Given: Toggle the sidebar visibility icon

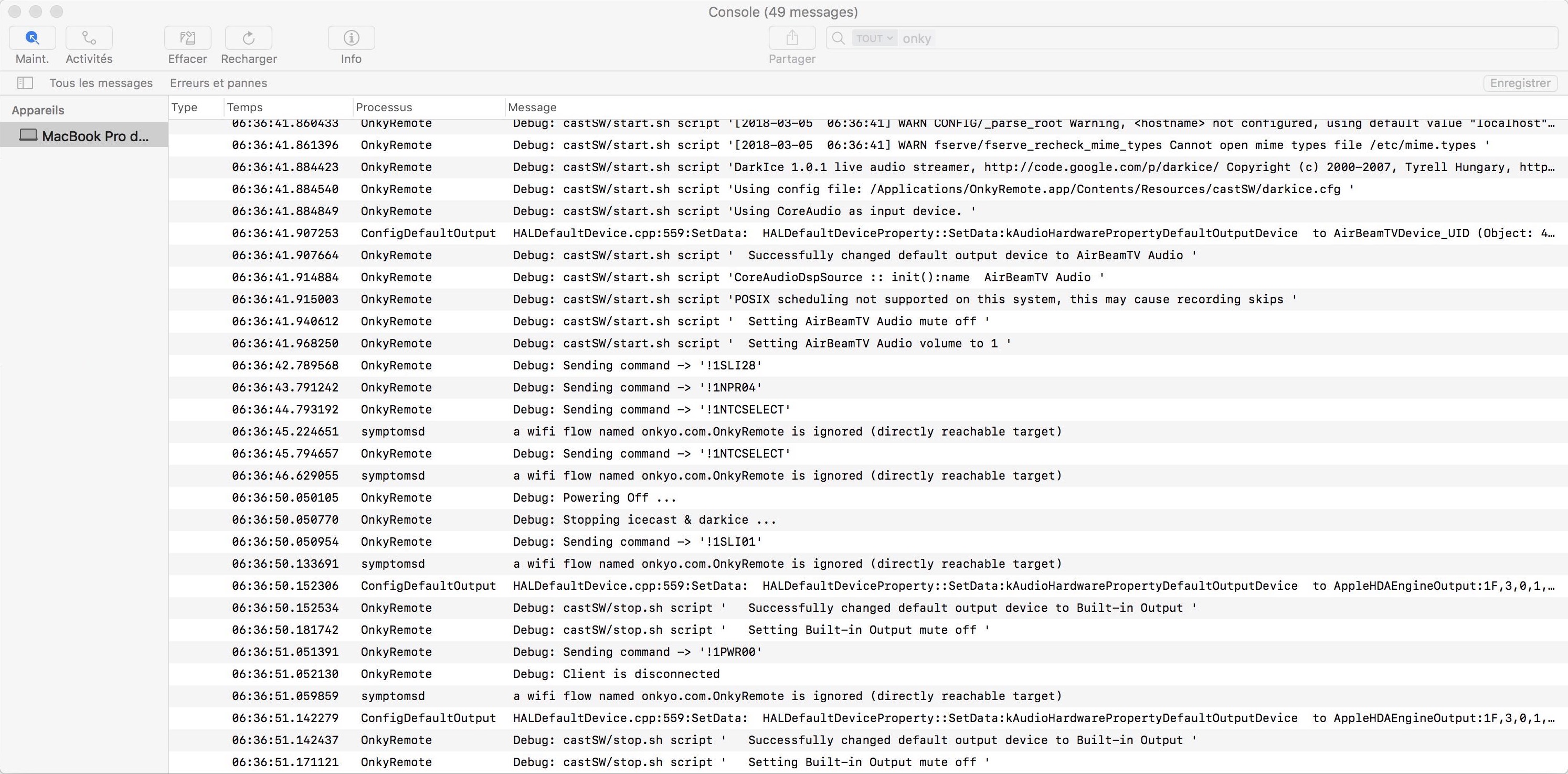Looking at the screenshot, I should pos(25,83).
